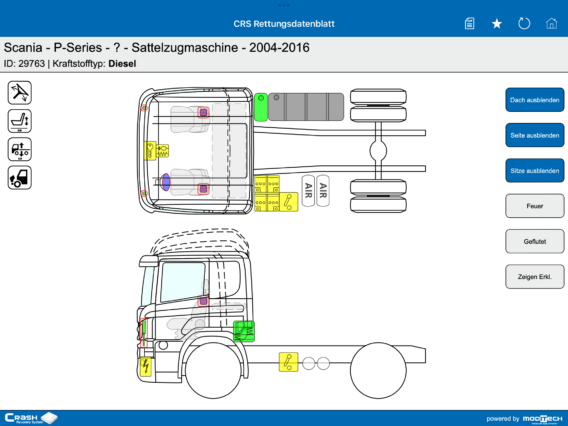Select the yellow battery block in top view
Viewport: 568px width, 426px height.
[267, 193]
